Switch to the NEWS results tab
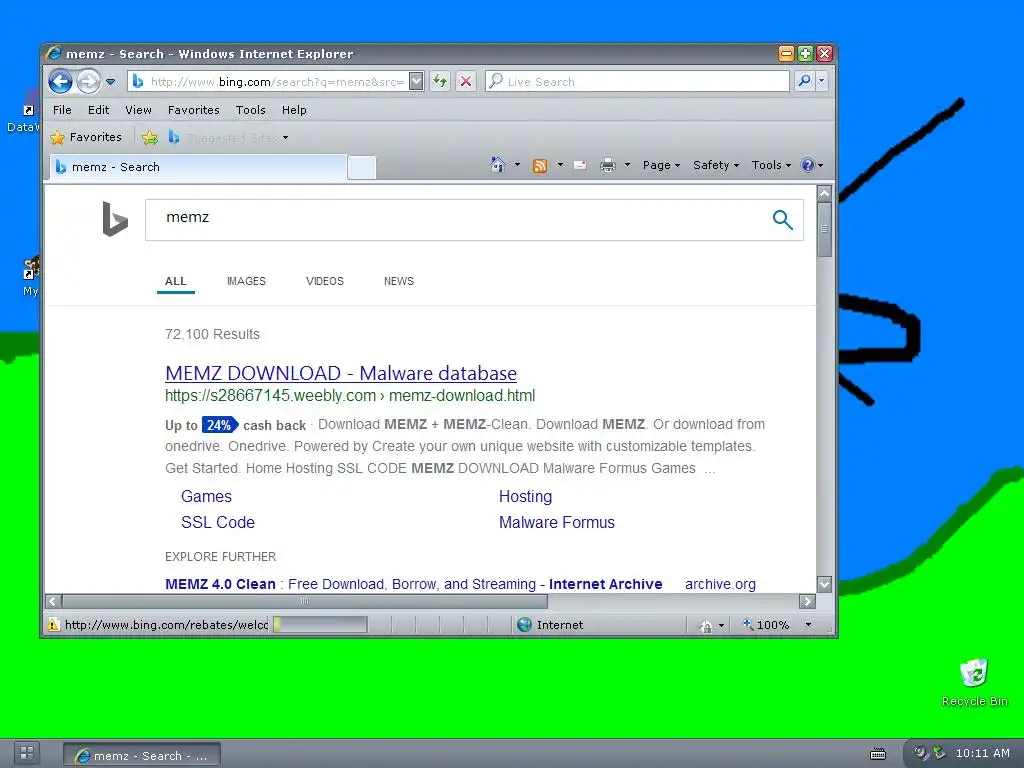The image size is (1024, 768). pos(398,281)
